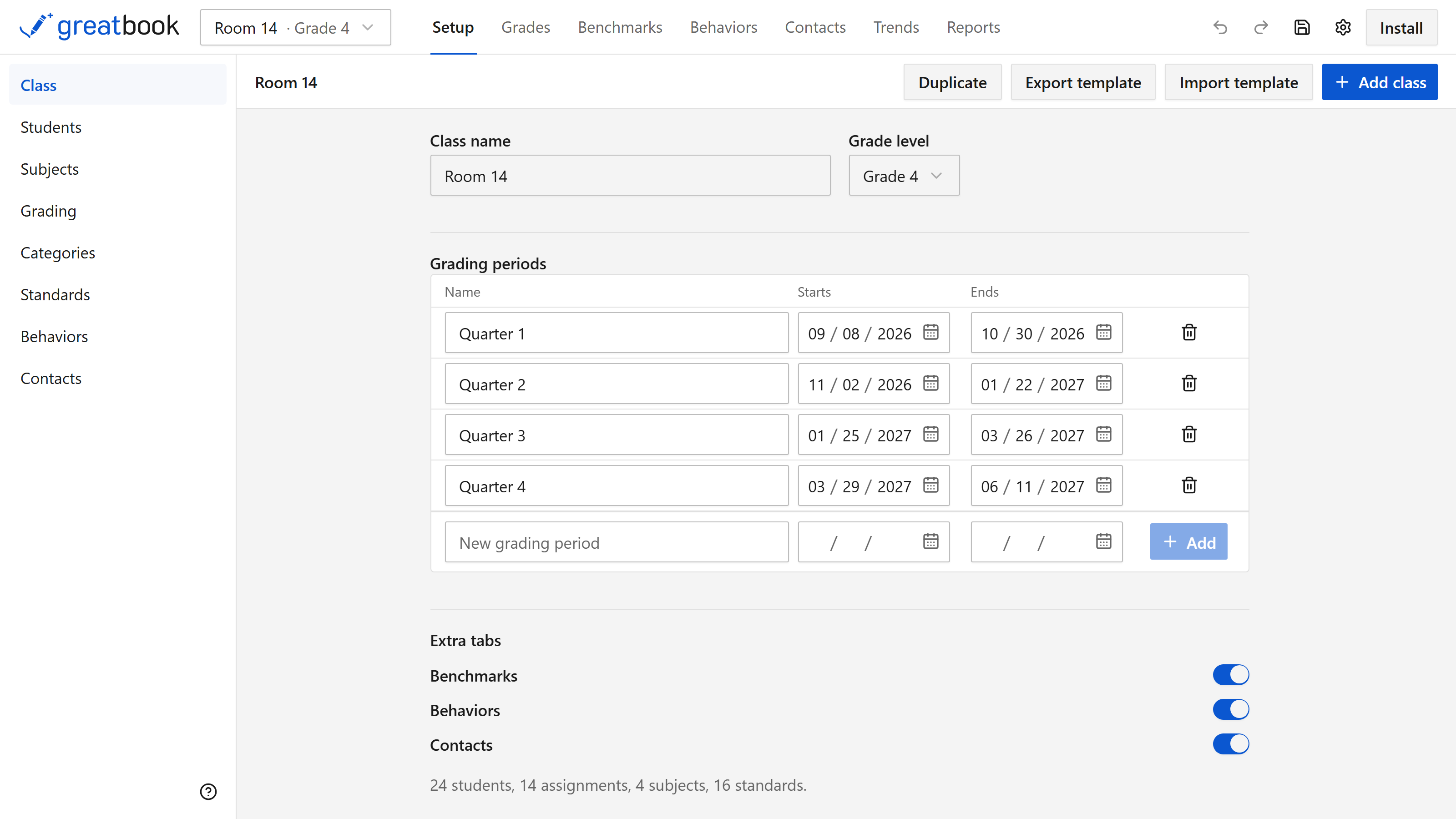1456x819 pixels.
Task: Toggle the Benchmarks extra tab switch
Action: tap(1231, 675)
